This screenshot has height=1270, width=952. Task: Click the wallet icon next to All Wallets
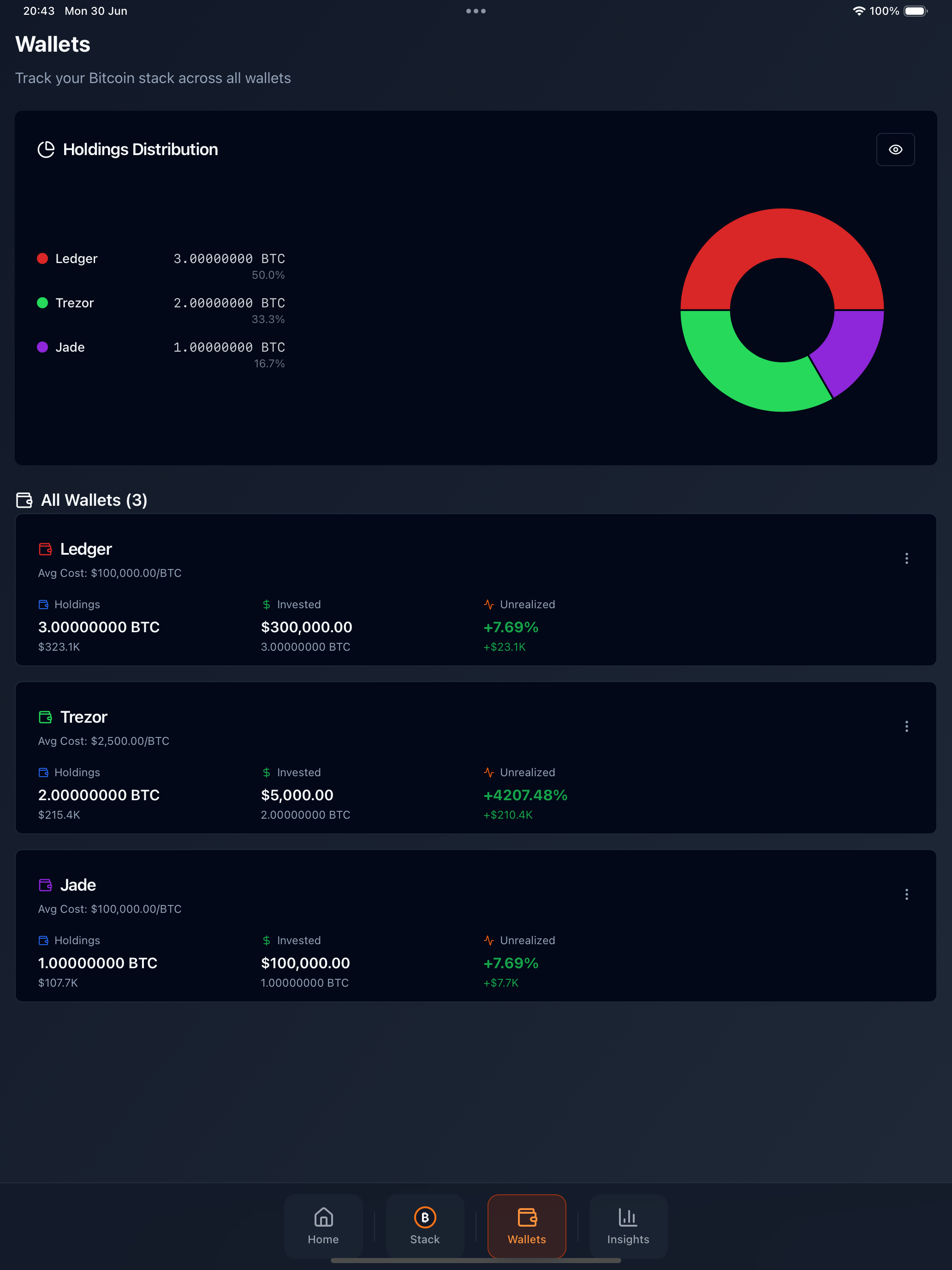[x=24, y=500]
